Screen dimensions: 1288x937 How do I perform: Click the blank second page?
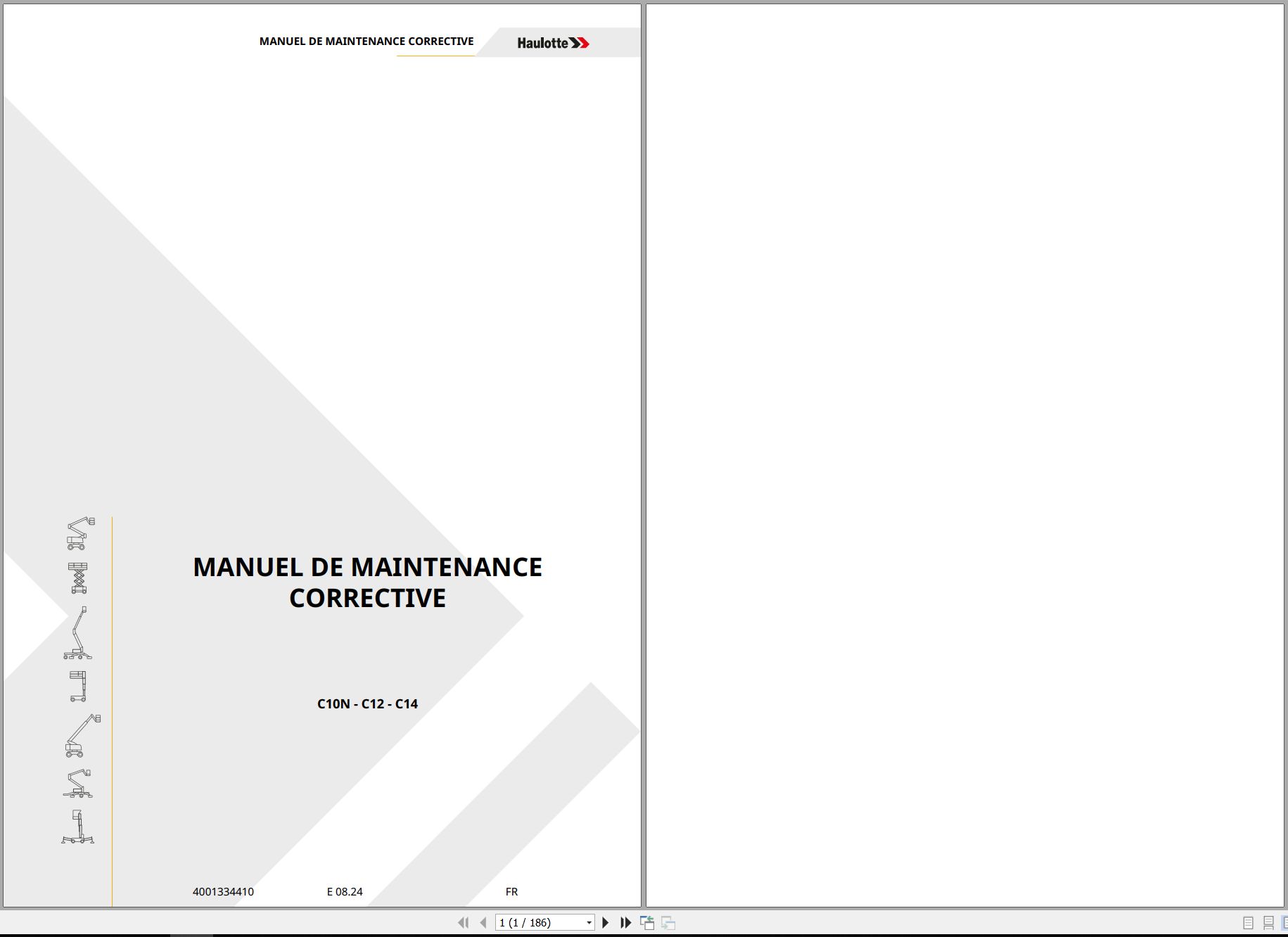[x=964, y=456]
